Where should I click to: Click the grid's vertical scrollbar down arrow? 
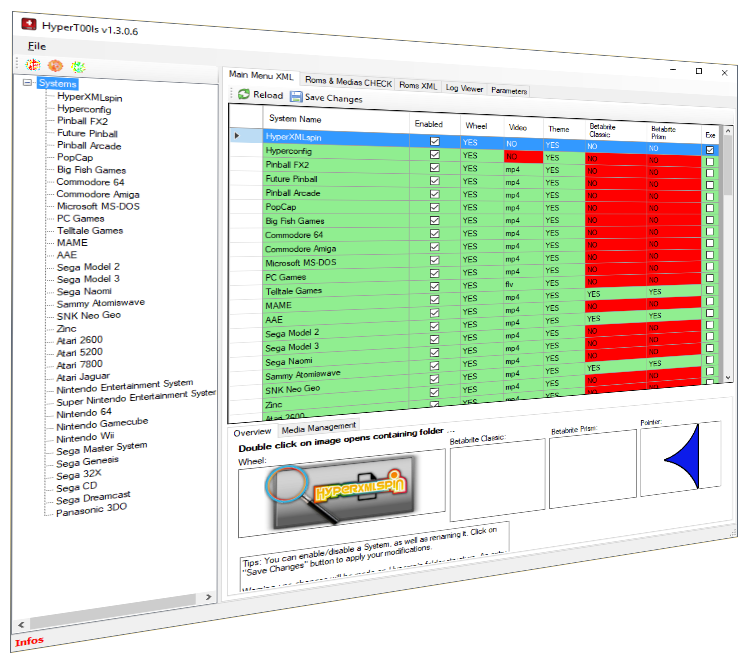[x=728, y=377]
